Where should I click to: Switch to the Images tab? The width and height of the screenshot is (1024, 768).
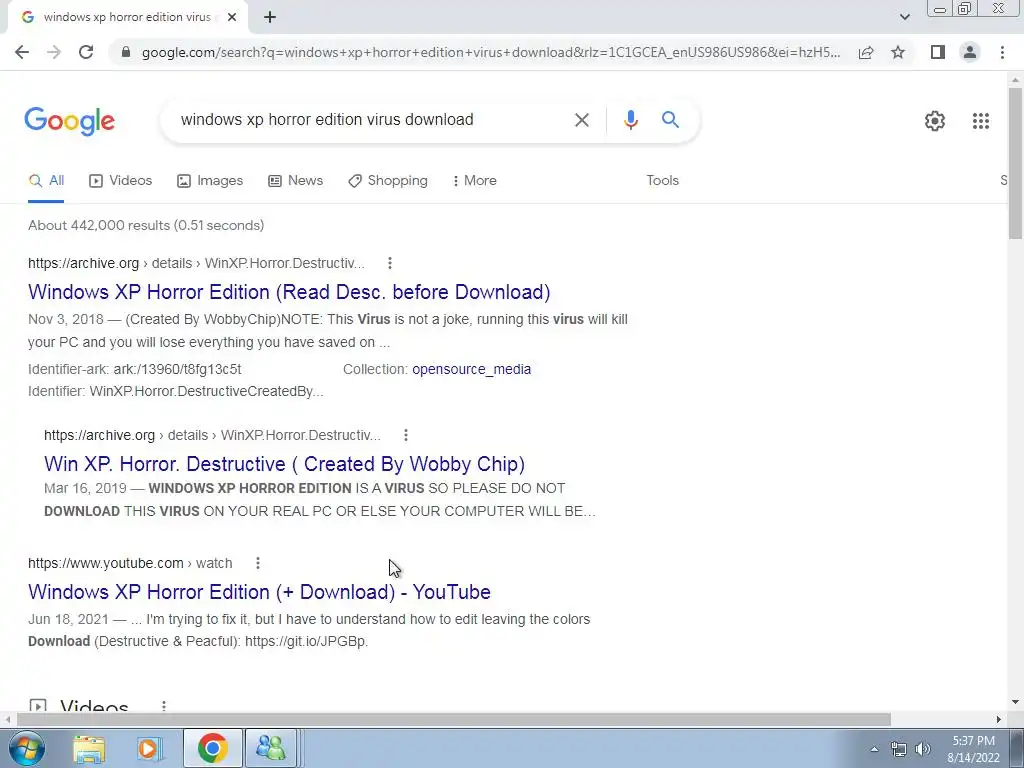[x=210, y=181]
